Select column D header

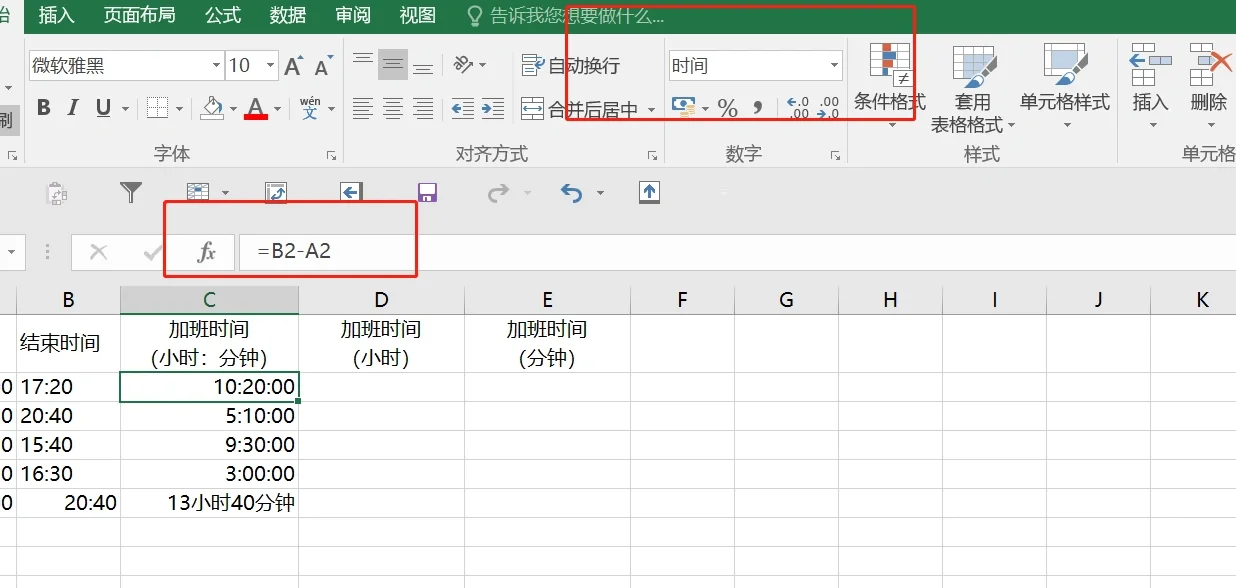pos(381,300)
